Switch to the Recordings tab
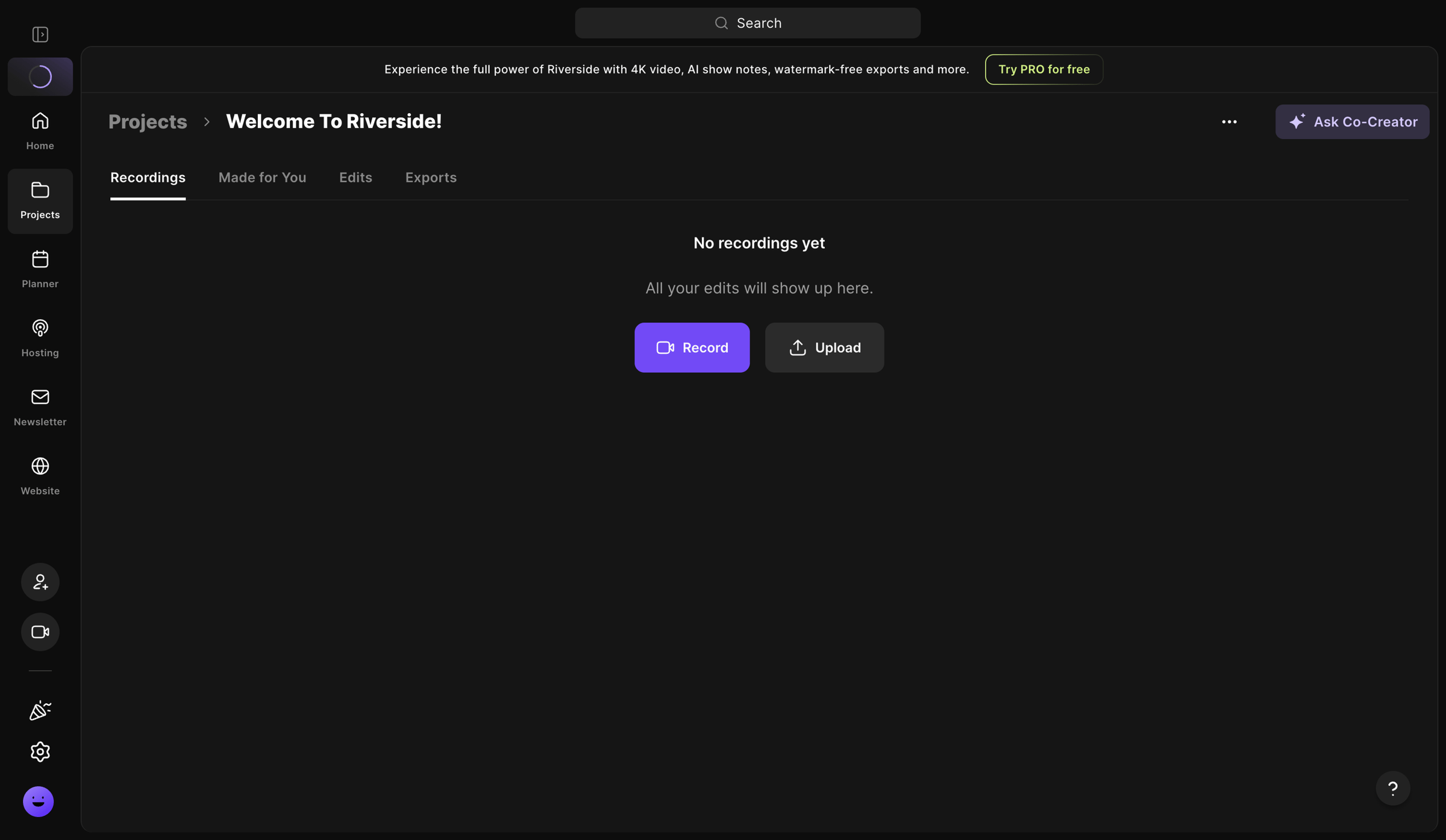This screenshot has width=1446, height=840. (x=148, y=178)
